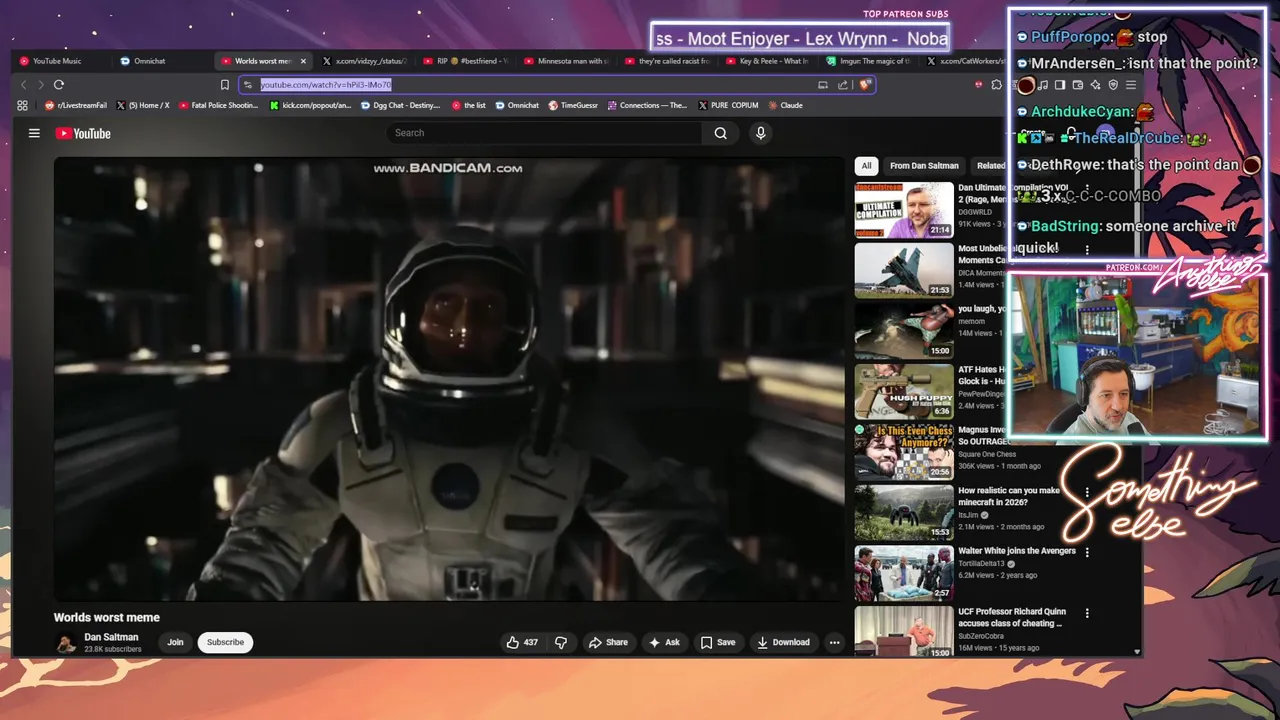
Task: Switch to Minnesota man tab
Action: 567,61
